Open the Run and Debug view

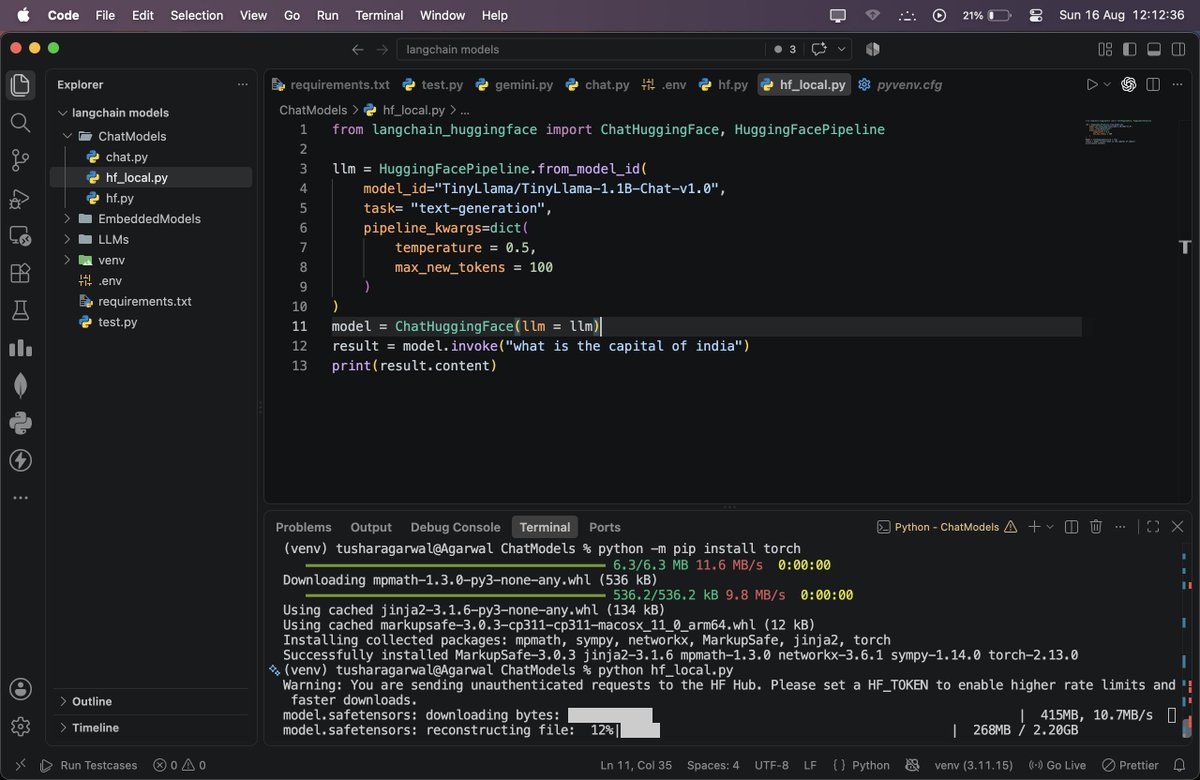(20, 198)
